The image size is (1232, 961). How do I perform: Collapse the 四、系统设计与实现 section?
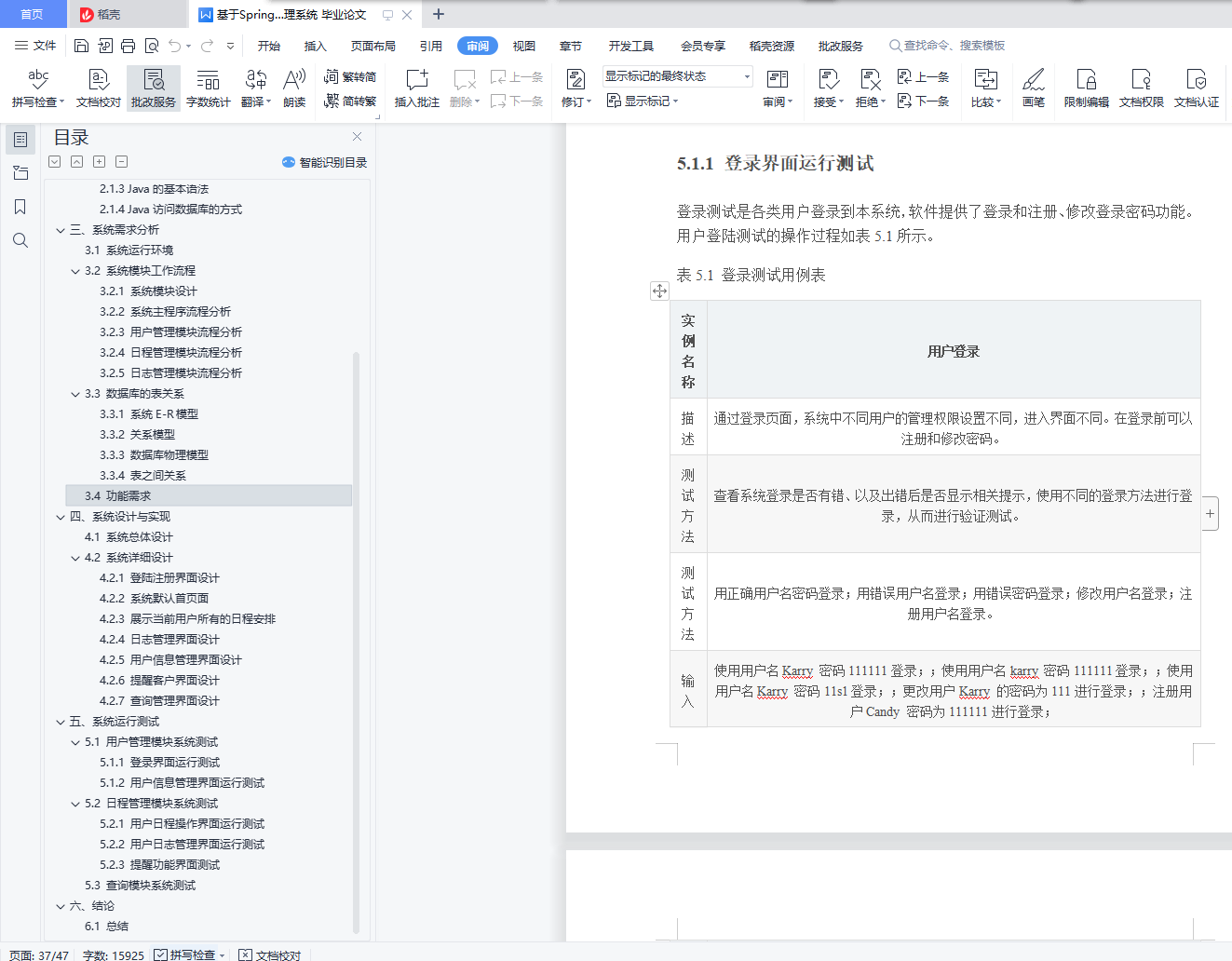click(61, 517)
